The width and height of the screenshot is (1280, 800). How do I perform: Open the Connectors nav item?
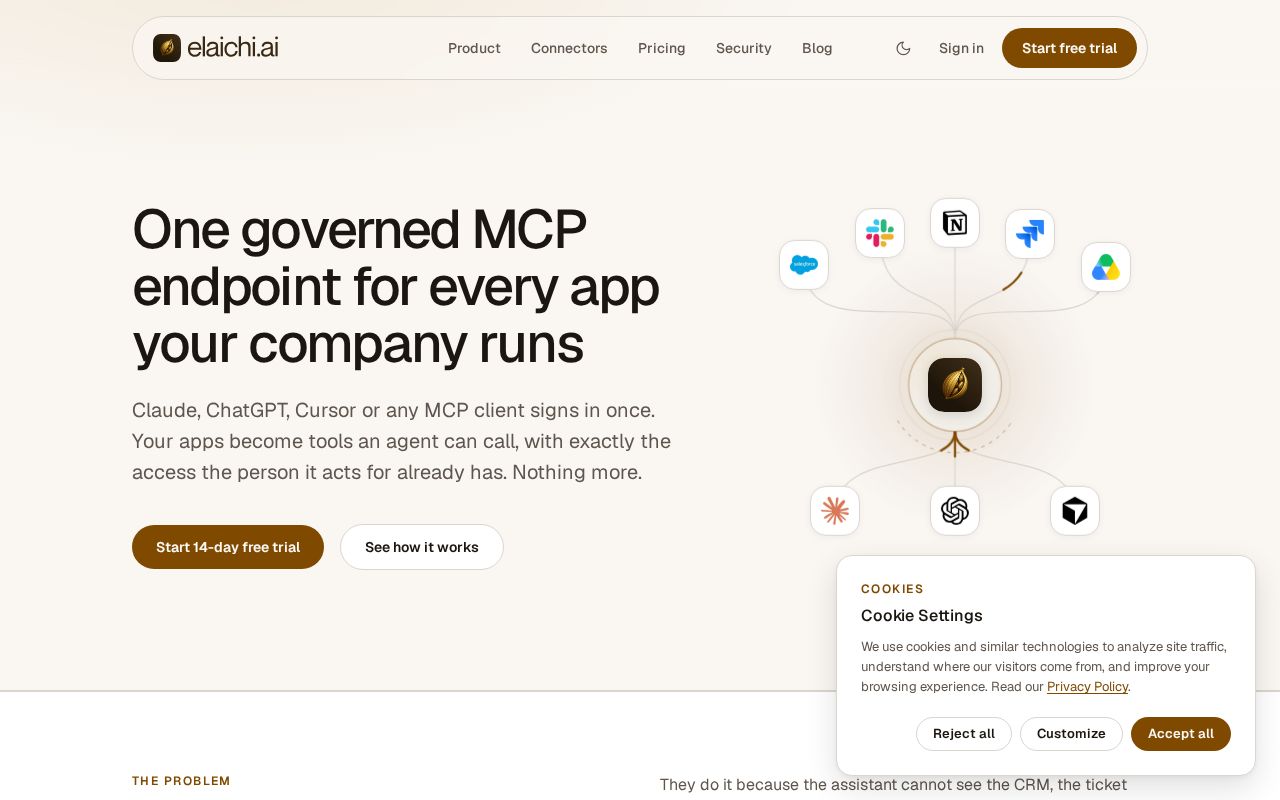tap(569, 48)
